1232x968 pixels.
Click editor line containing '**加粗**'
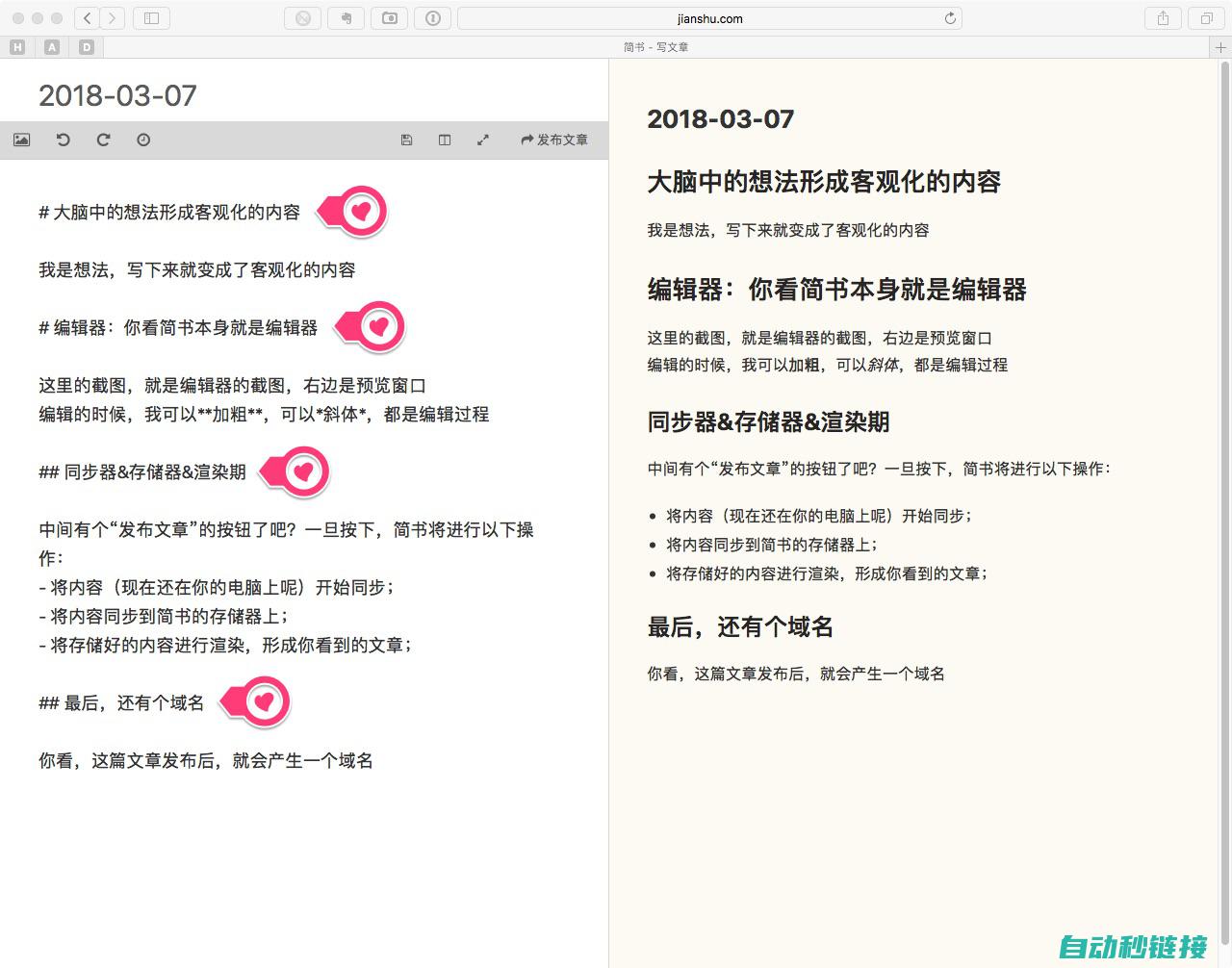coord(264,415)
